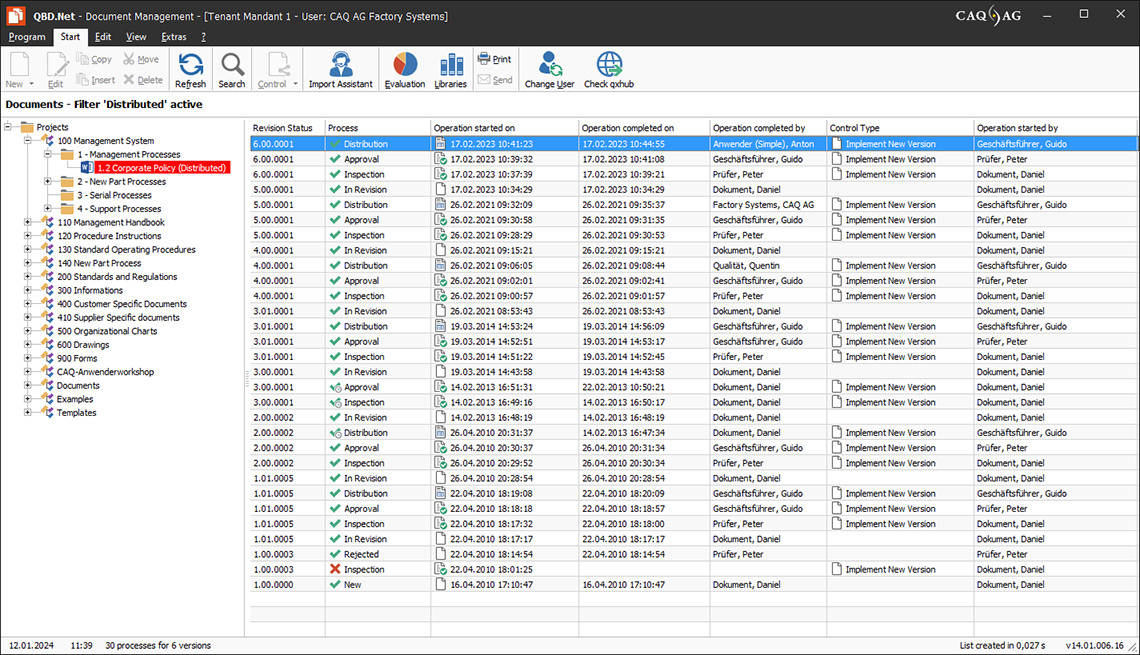
Task: Open the ? help menu
Action: coord(204,37)
